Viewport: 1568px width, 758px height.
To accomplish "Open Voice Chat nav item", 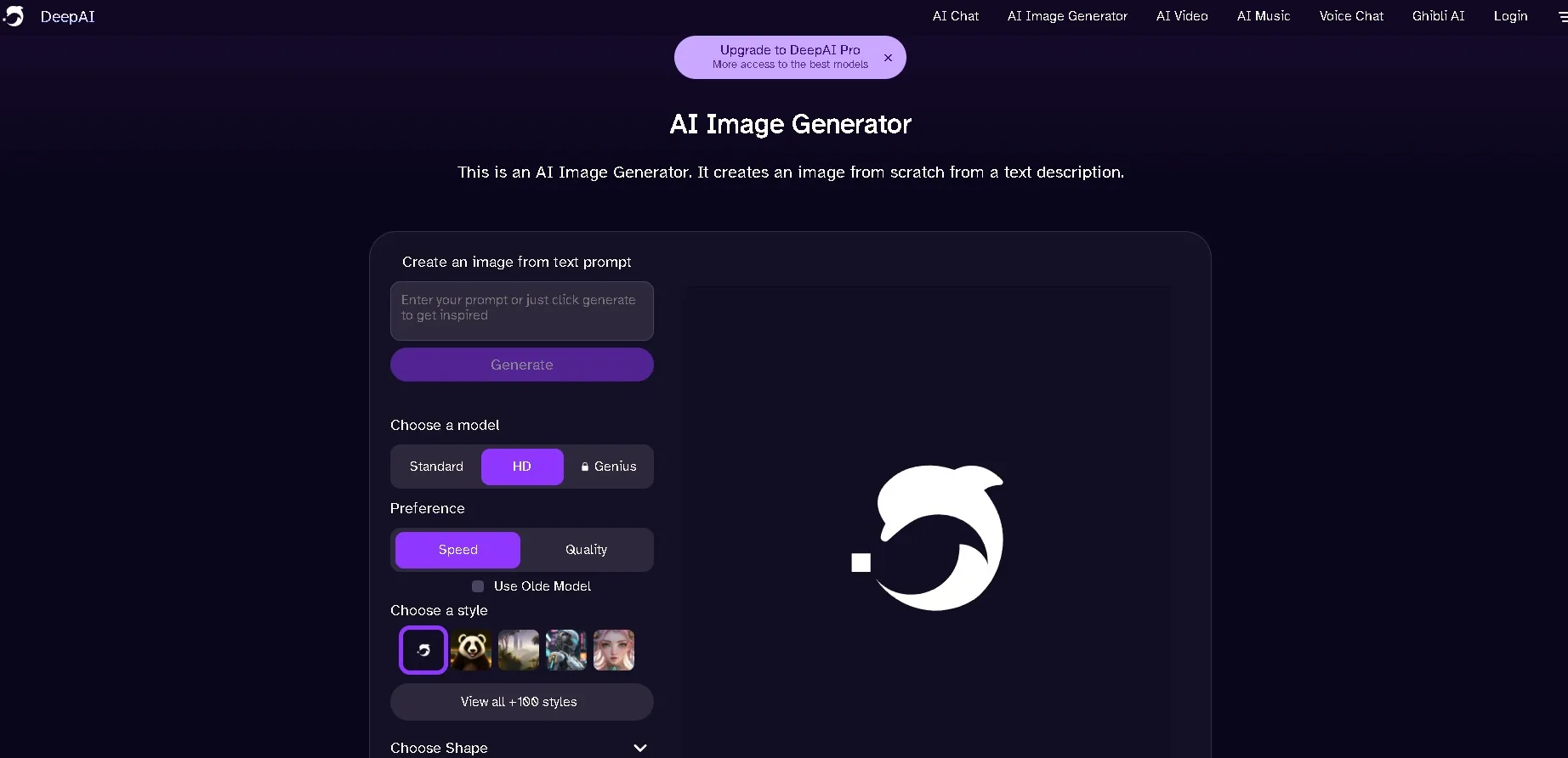I will coord(1351,16).
